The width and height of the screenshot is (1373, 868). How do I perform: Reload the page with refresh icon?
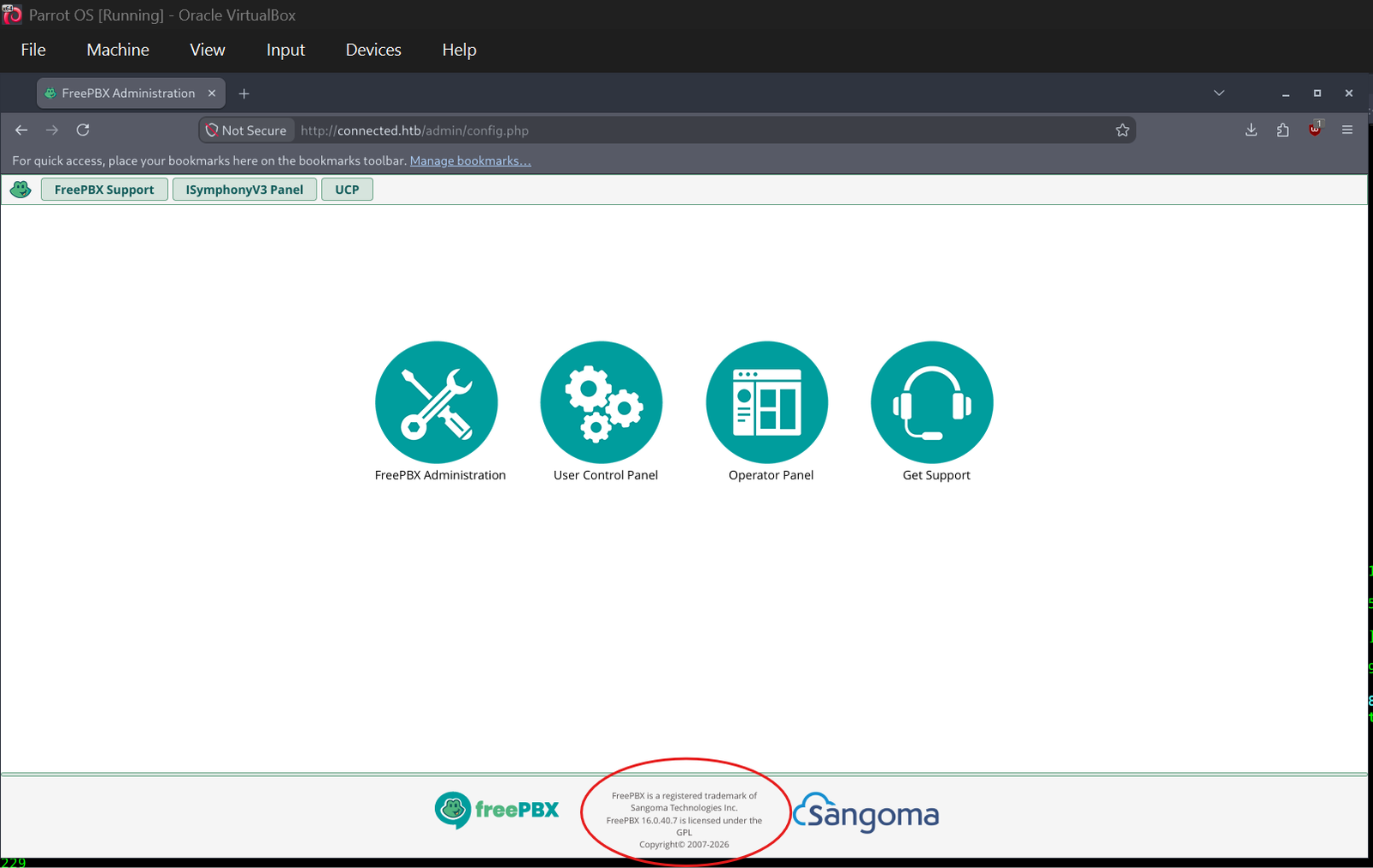coord(83,130)
